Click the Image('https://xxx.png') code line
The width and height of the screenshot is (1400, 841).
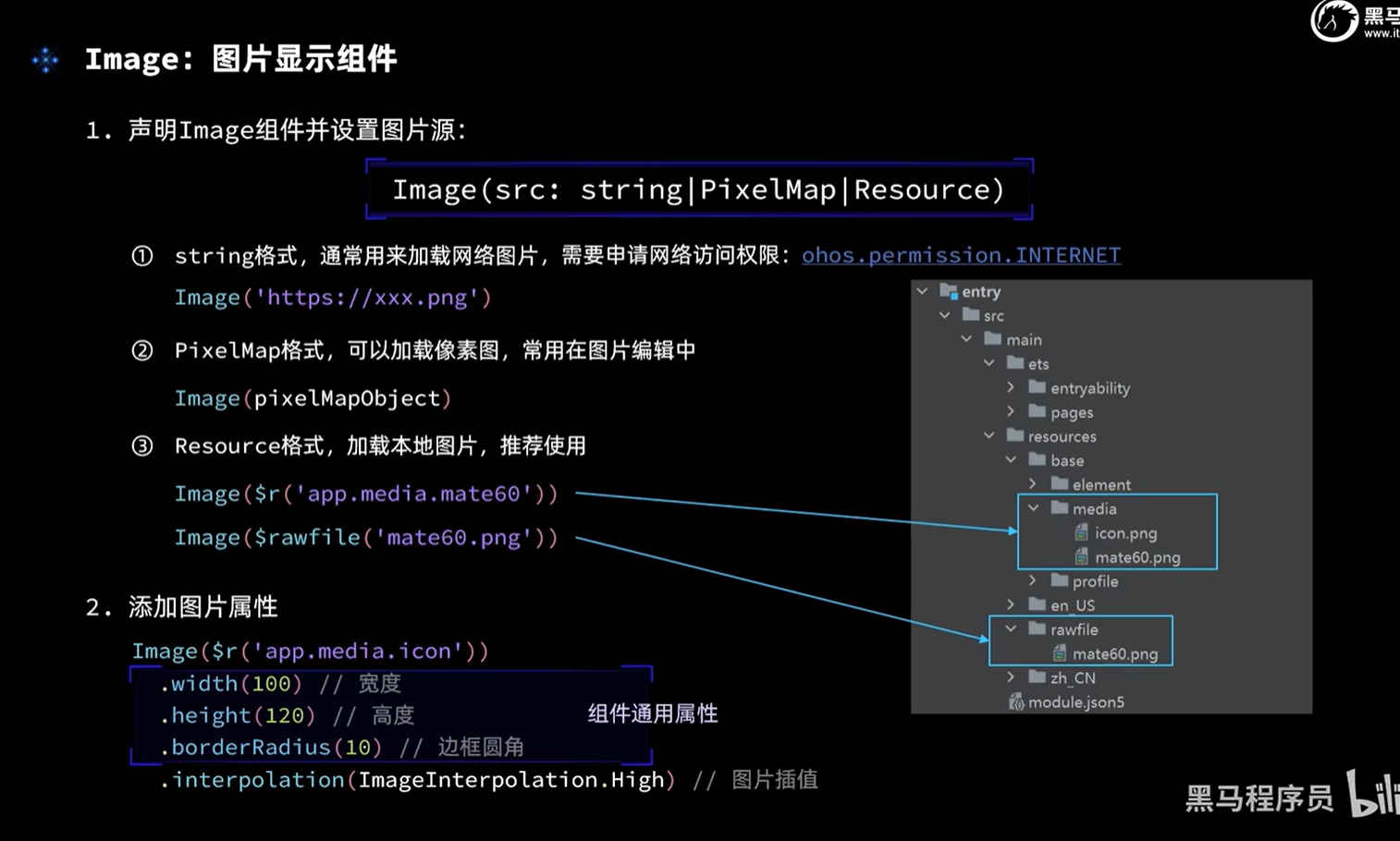pos(333,298)
